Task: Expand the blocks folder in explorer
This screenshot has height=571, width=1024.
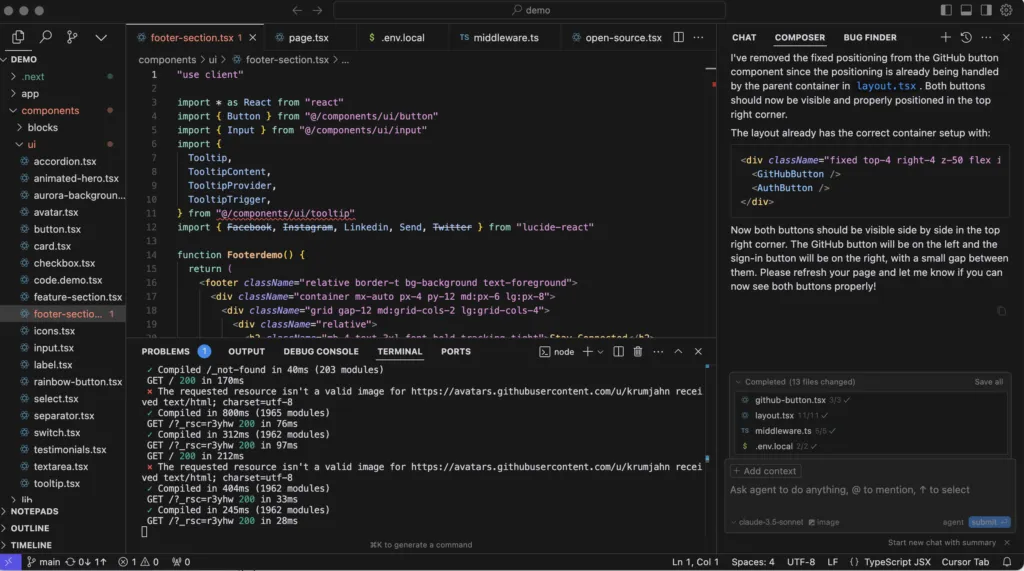Action: tap(42, 128)
